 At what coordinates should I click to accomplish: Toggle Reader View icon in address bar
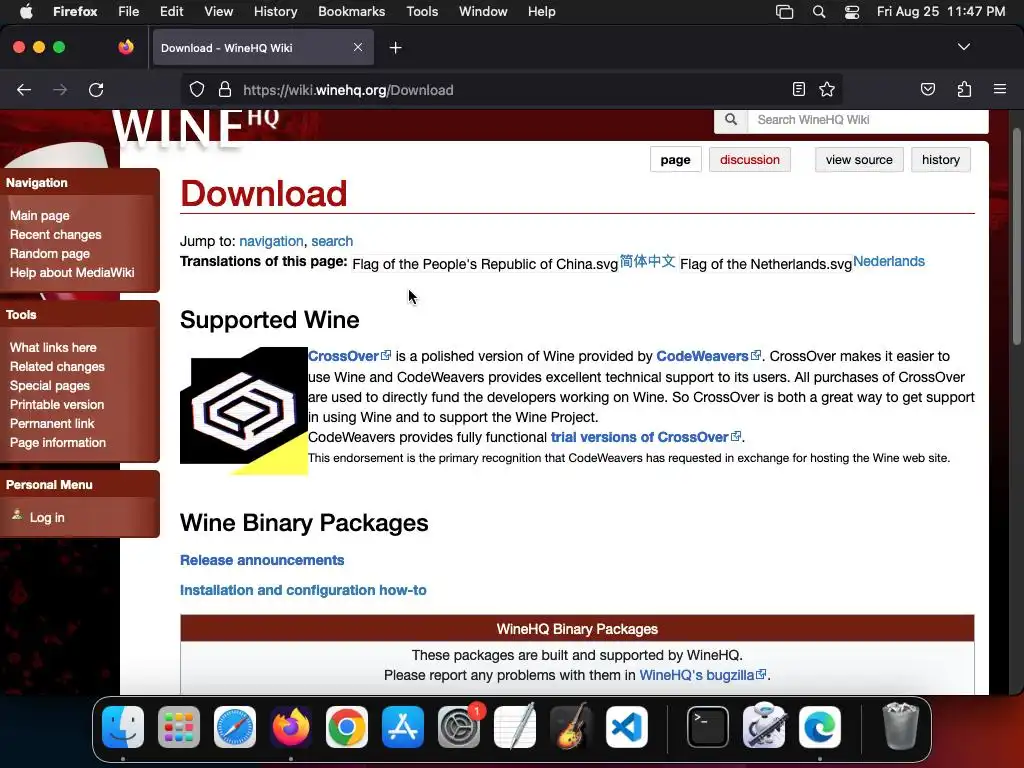[798, 89]
